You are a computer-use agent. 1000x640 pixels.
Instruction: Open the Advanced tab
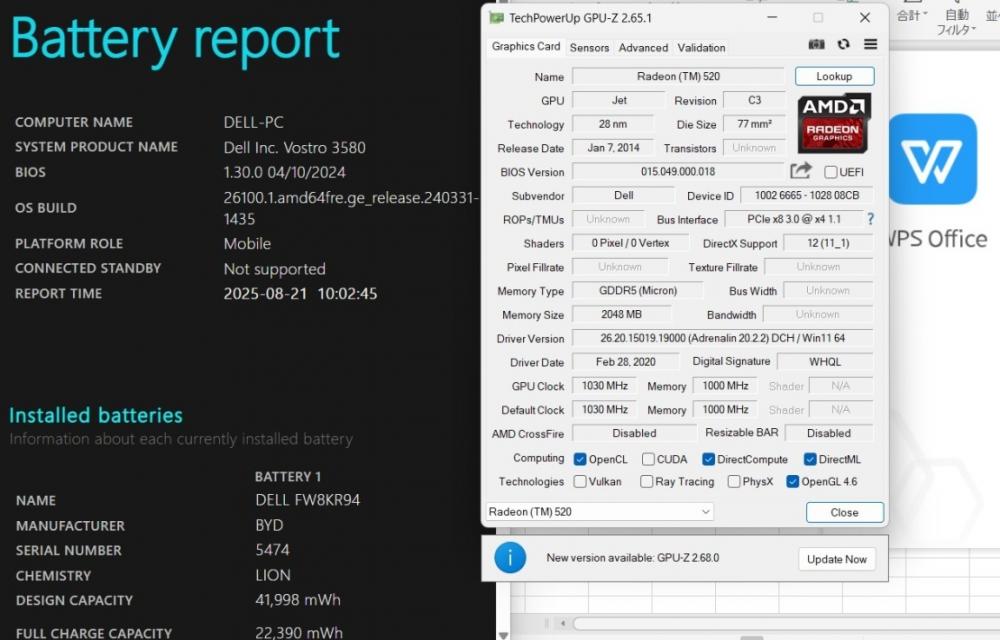[643, 47]
